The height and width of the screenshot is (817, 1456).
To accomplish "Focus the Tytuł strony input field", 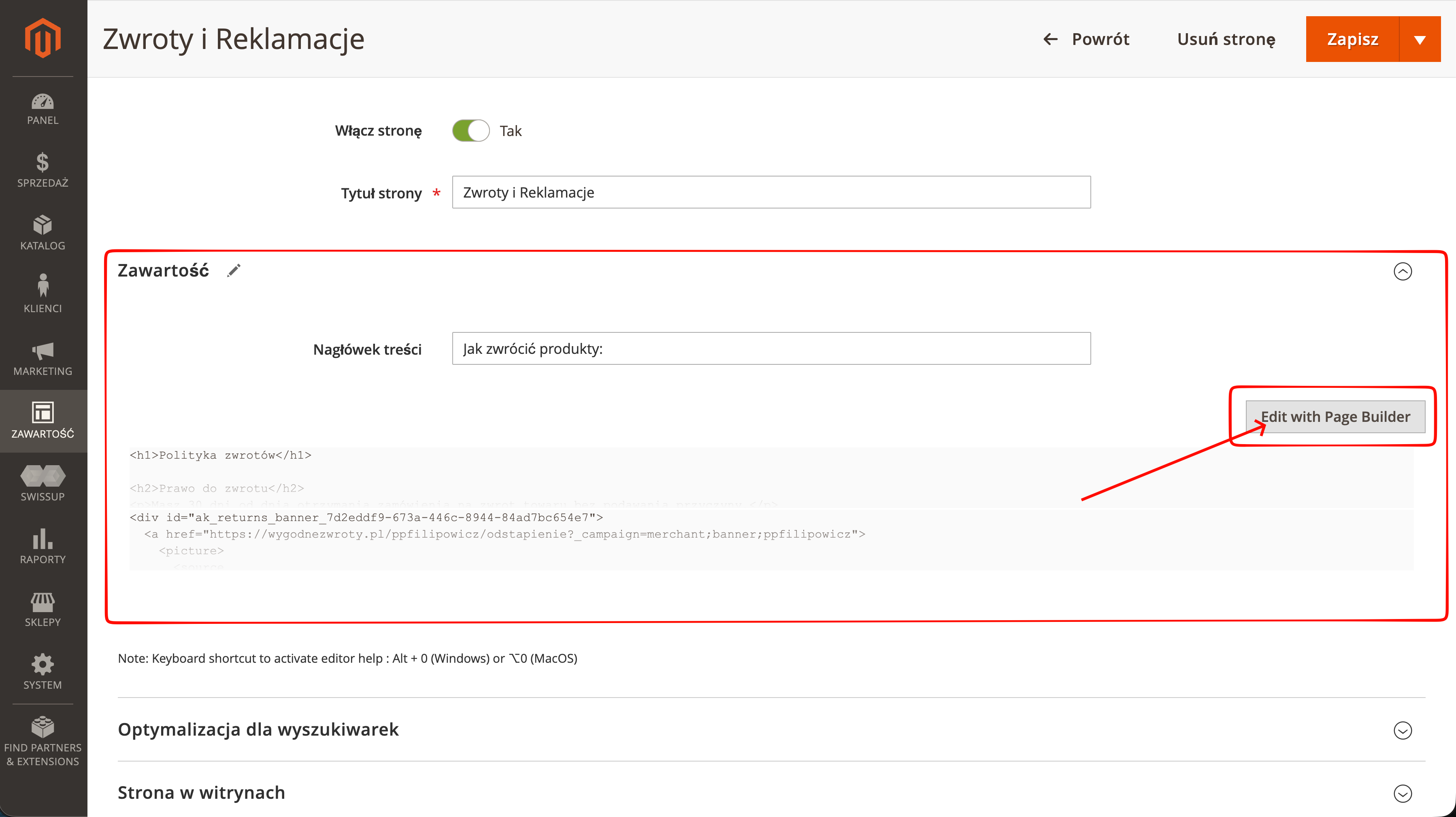I will [771, 193].
